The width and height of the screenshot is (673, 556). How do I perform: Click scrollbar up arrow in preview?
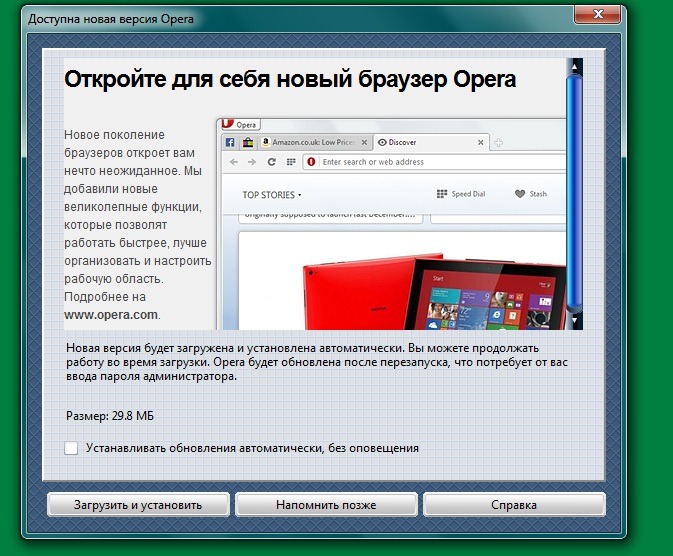[574, 66]
